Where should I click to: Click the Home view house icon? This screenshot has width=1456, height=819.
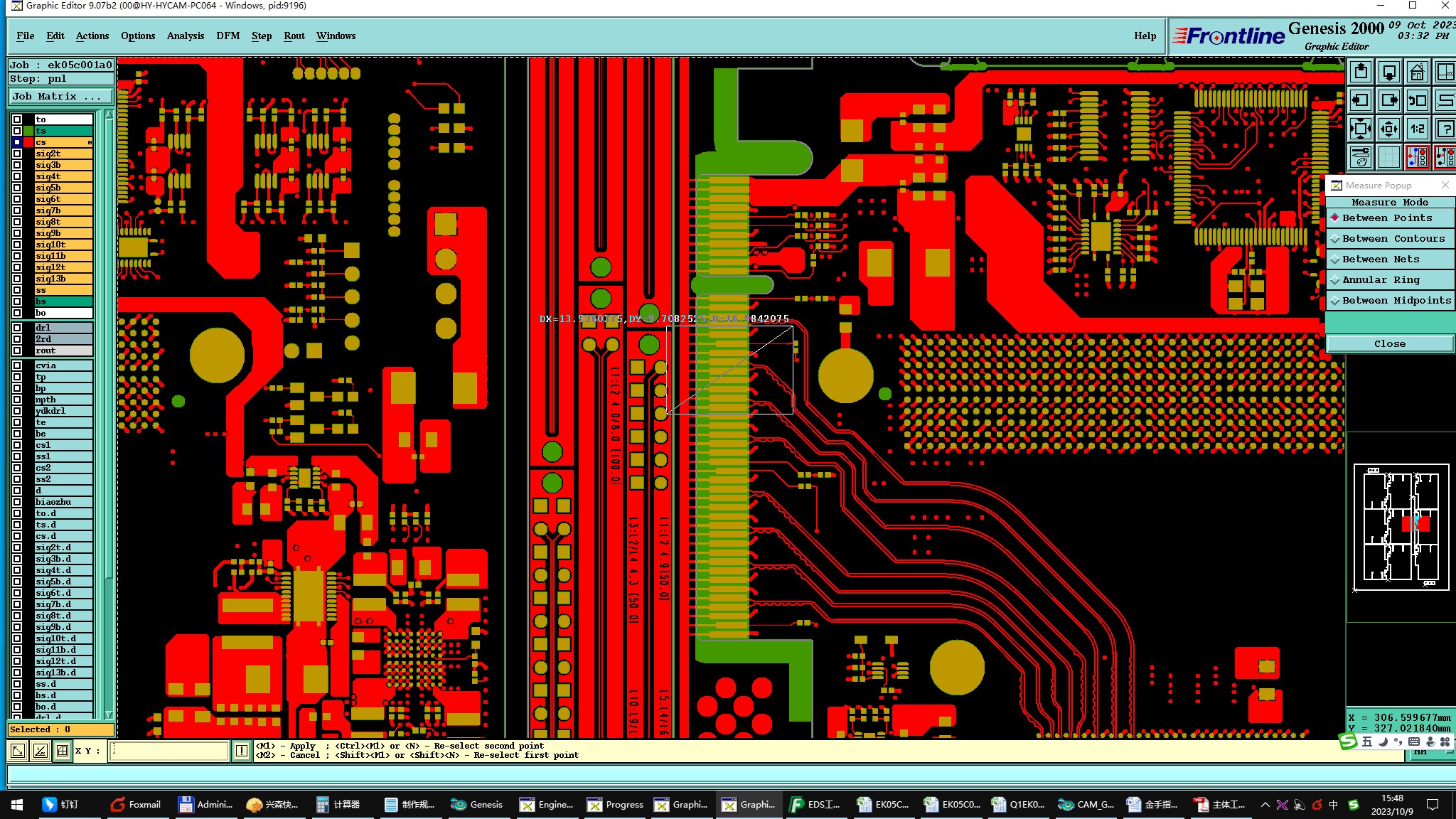[x=1417, y=72]
